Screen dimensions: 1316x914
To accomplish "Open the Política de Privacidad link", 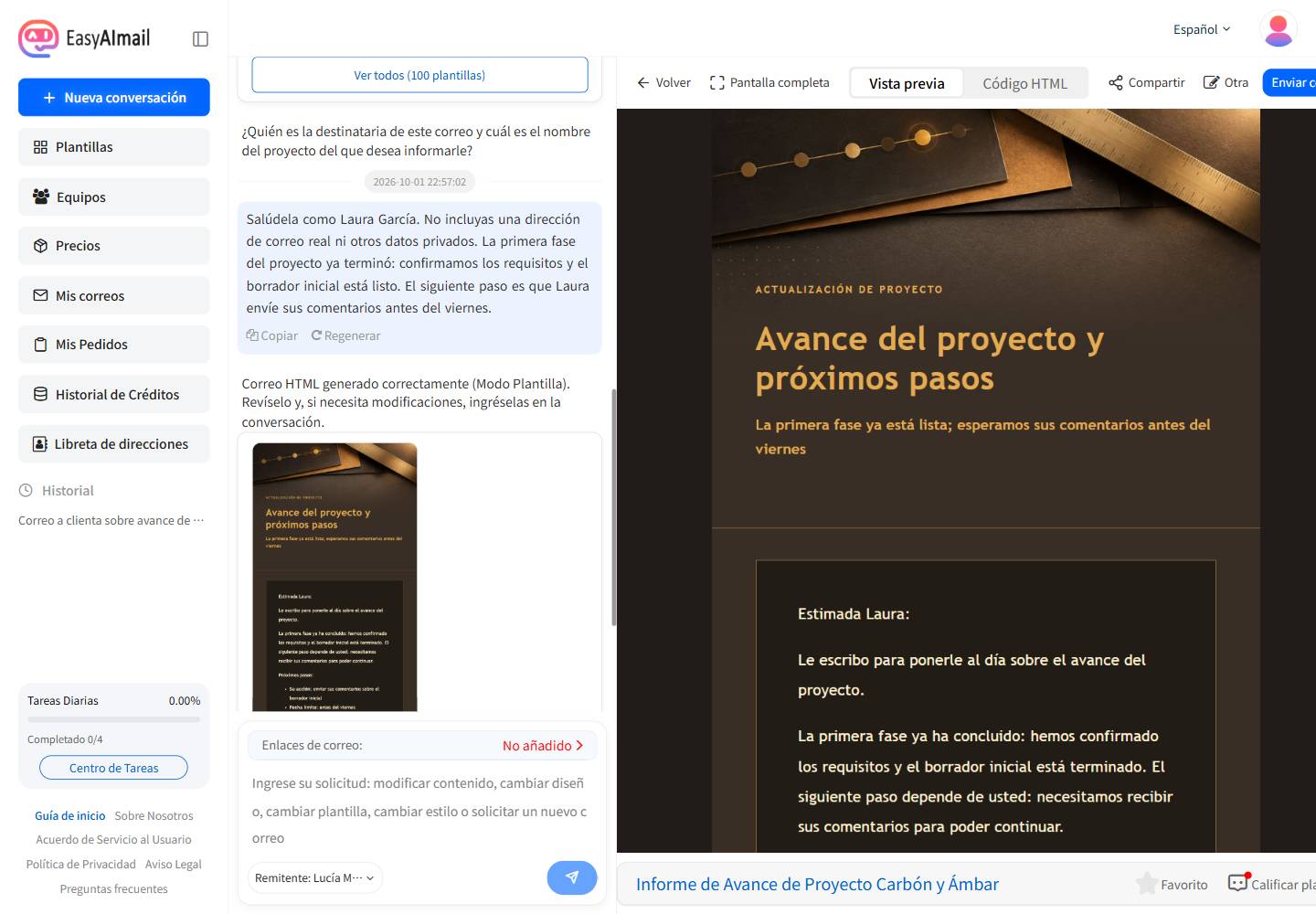I will (x=81, y=864).
